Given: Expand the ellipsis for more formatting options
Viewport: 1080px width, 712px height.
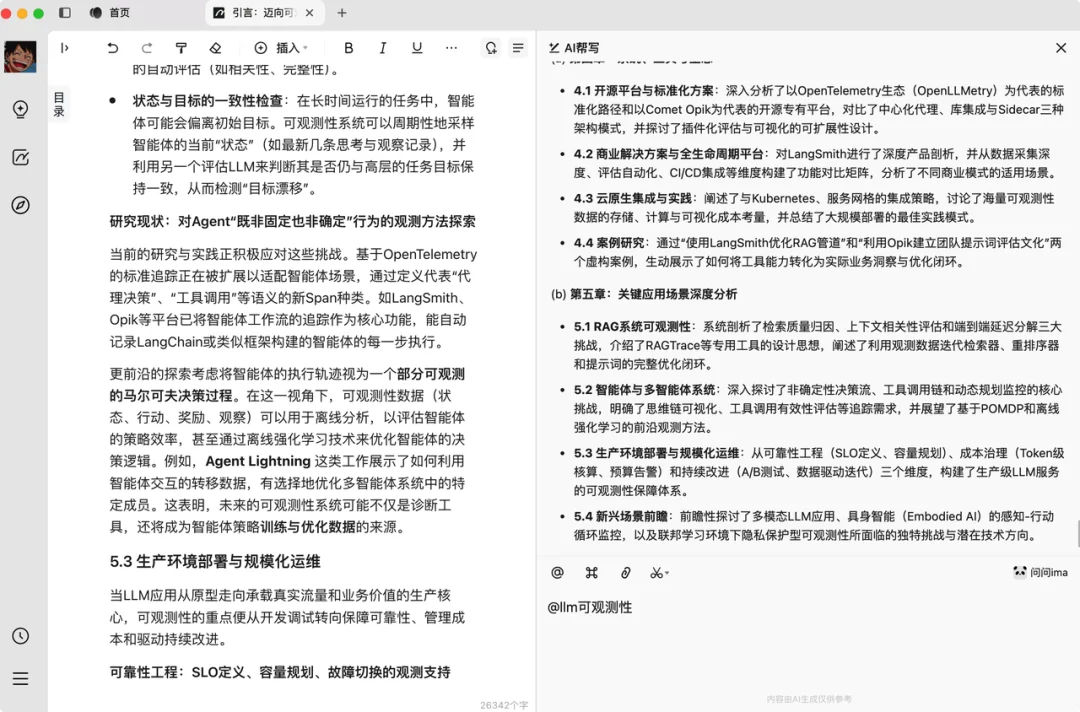Looking at the screenshot, I should coord(451,47).
